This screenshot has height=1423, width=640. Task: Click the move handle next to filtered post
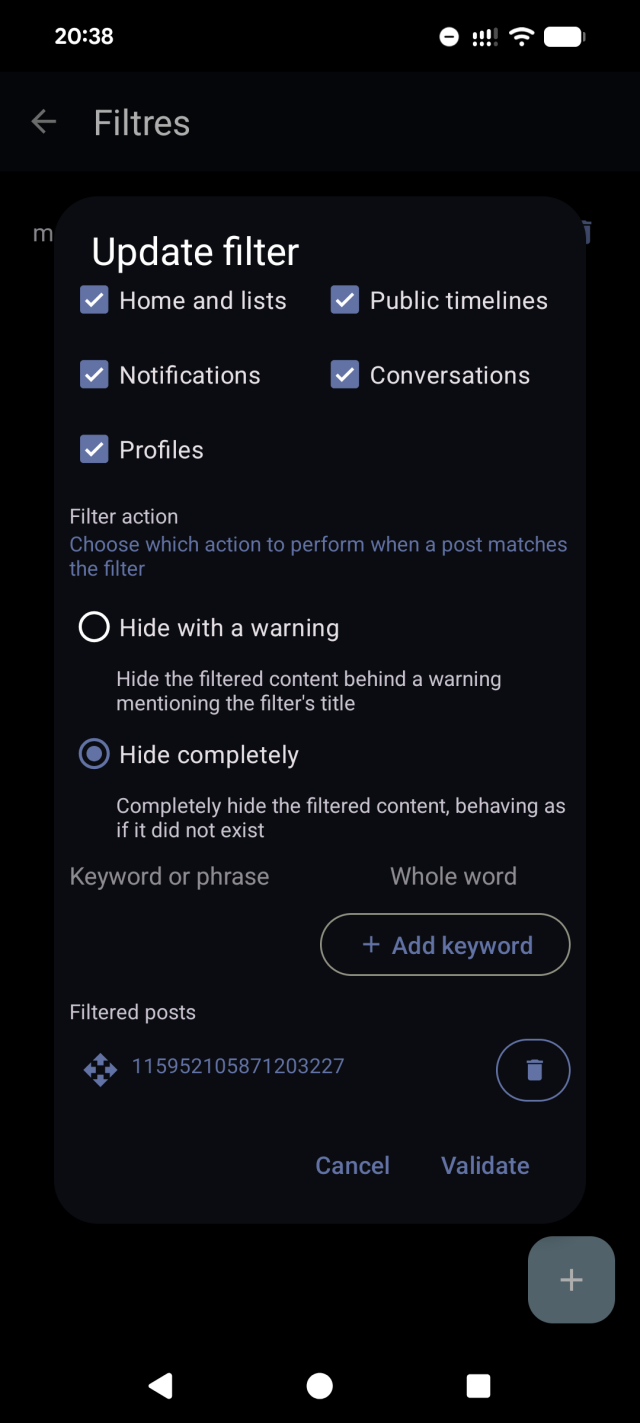coord(100,1069)
